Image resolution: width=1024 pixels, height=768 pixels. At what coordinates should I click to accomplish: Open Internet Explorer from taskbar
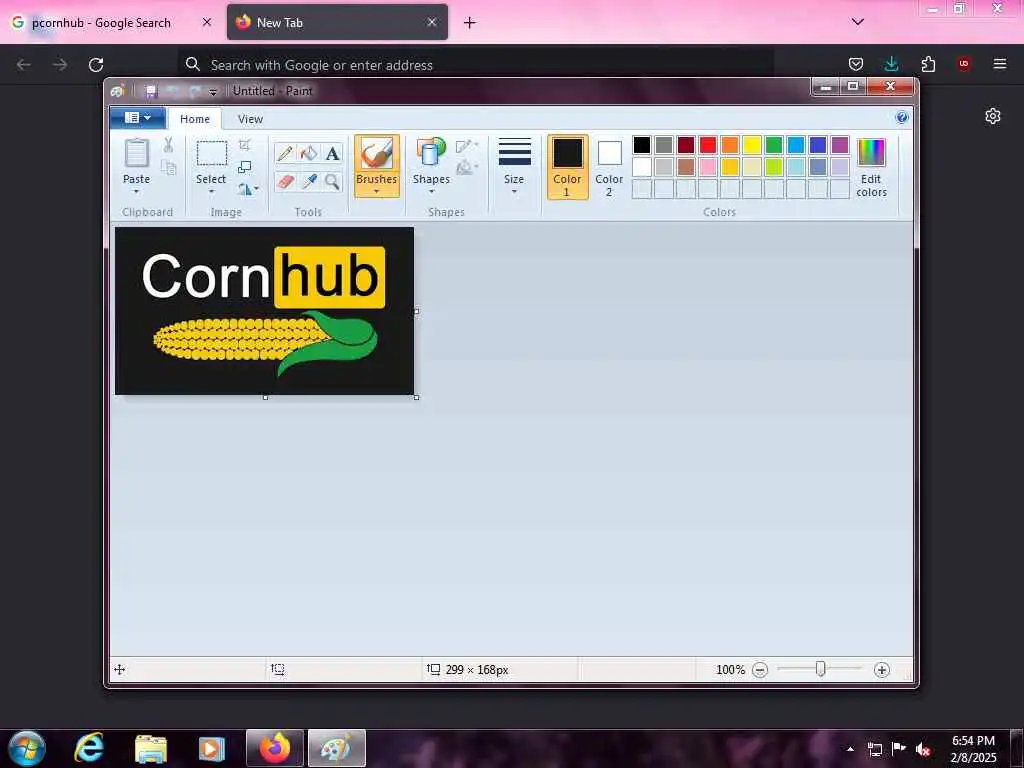point(89,748)
